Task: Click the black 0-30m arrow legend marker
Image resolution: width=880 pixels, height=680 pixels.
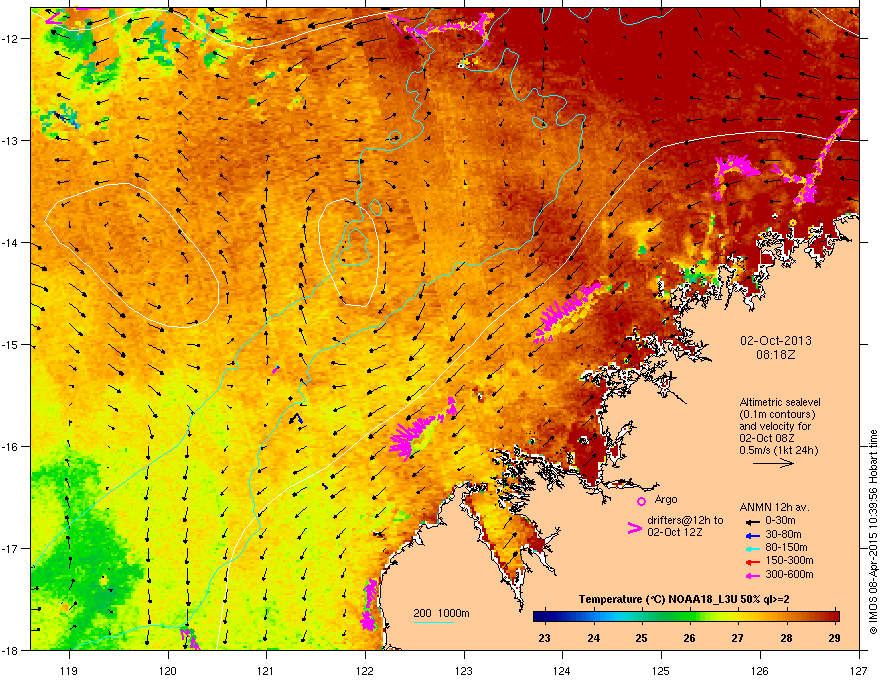Action: pos(752,521)
